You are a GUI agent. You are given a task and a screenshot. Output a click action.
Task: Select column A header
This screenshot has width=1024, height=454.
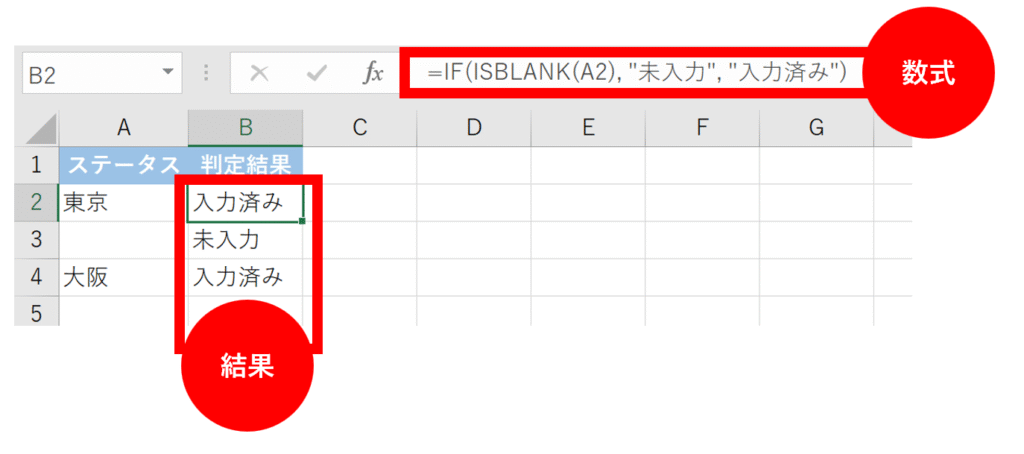click(x=124, y=127)
